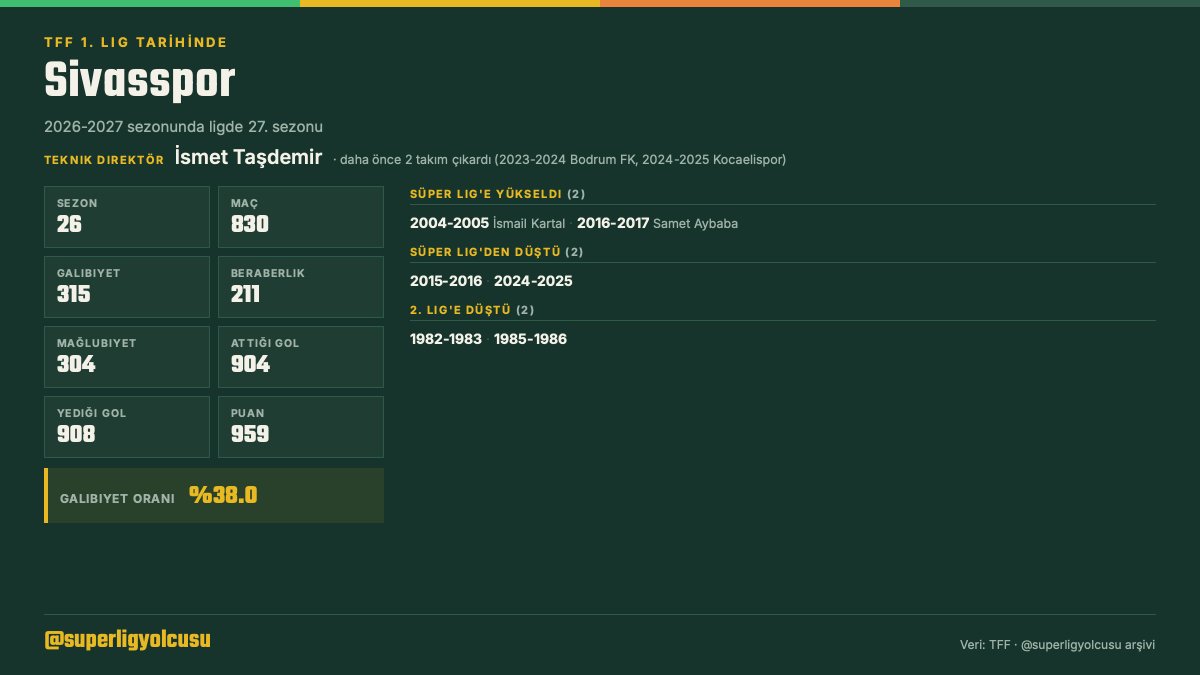Click the GALİBİYET ORANI %38.0 bar
Image resolution: width=1200 pixels, height=675 pixels.
click(214, 495)
